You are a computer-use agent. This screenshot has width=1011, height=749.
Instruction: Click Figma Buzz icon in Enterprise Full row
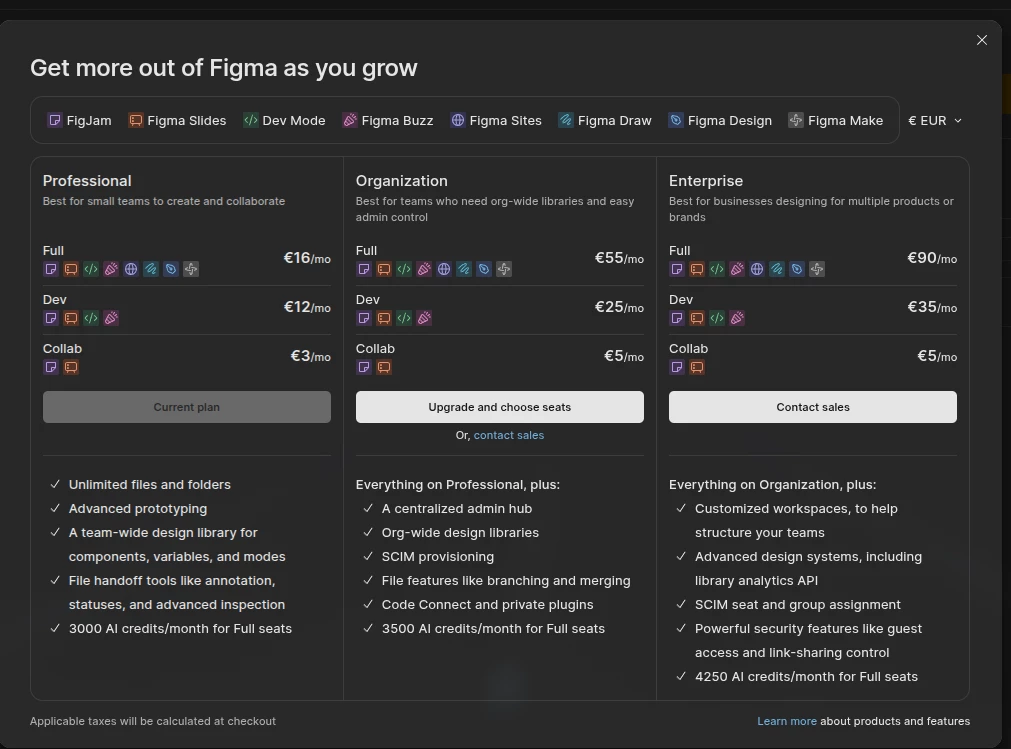[737, 269]
